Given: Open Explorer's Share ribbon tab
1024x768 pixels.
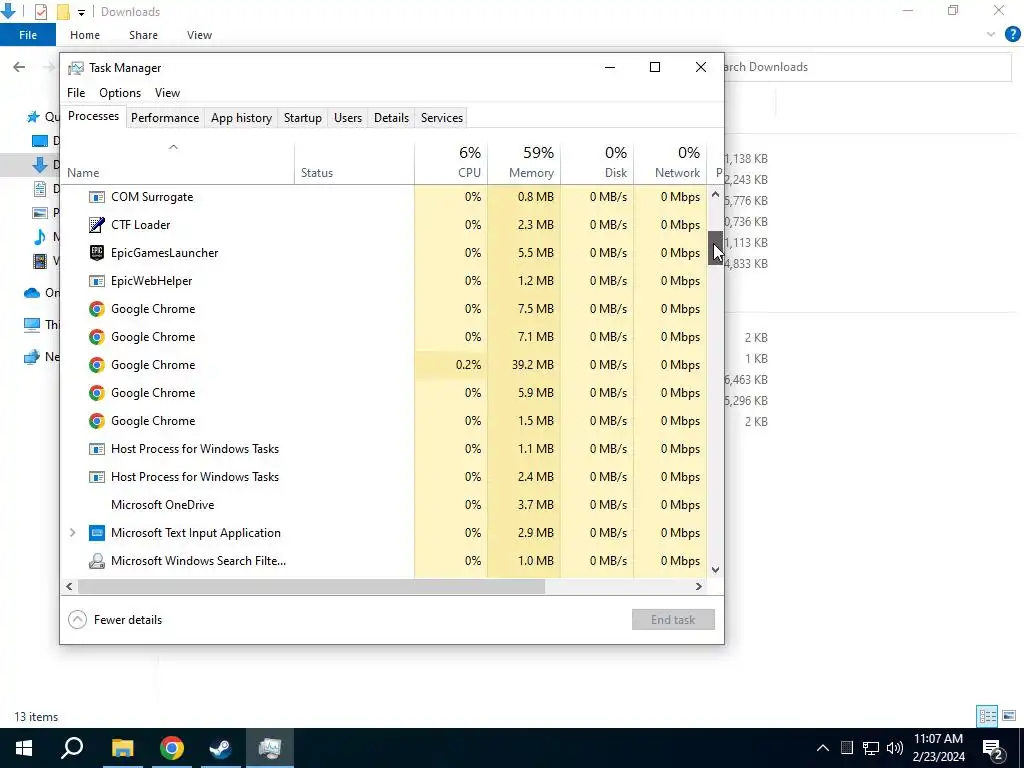Looking at the screenshot, I should [x=143, y=35].
